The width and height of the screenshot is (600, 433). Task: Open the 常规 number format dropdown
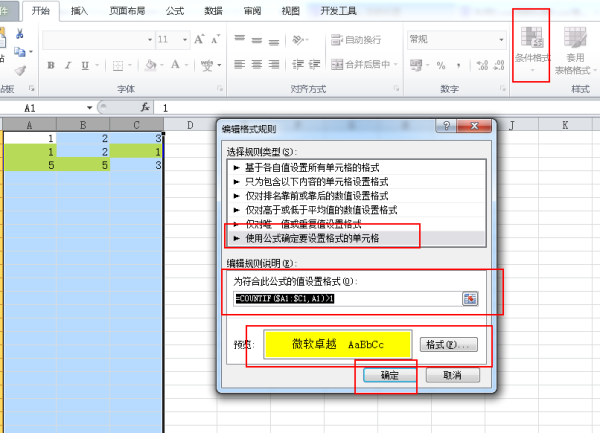click(x=501, y=39)
